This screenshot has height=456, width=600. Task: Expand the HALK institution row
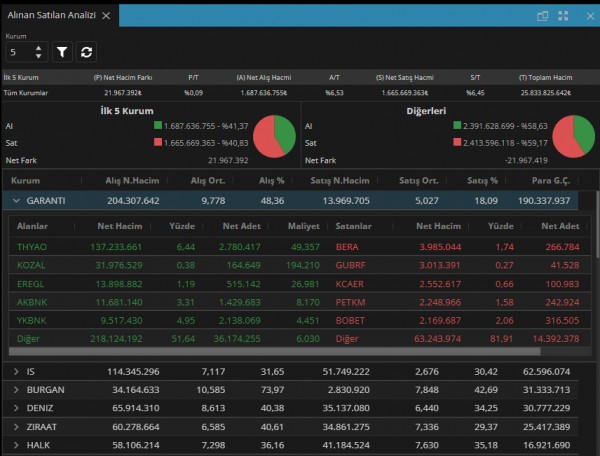(x=16, y=445)
